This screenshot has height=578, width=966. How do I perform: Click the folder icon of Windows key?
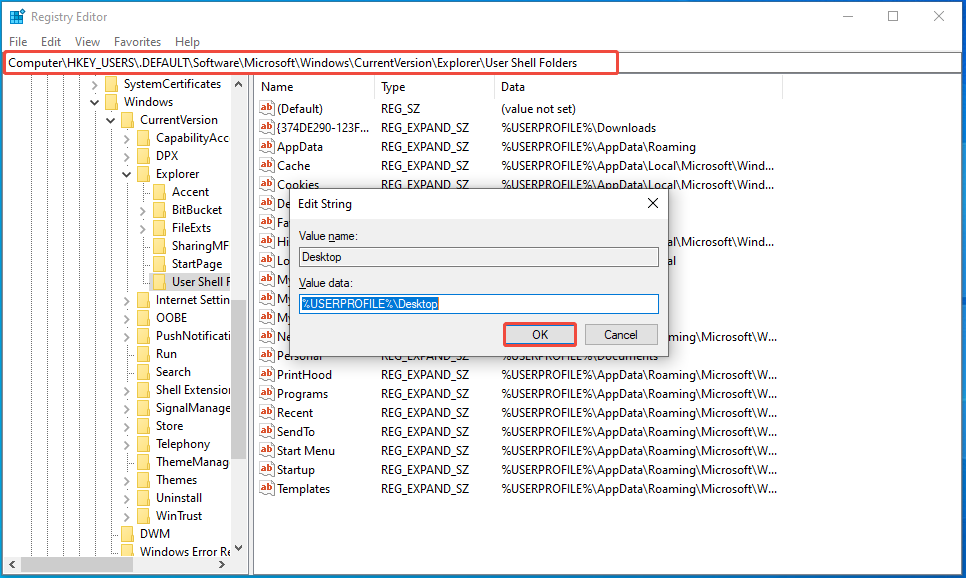tap(112, 102)
